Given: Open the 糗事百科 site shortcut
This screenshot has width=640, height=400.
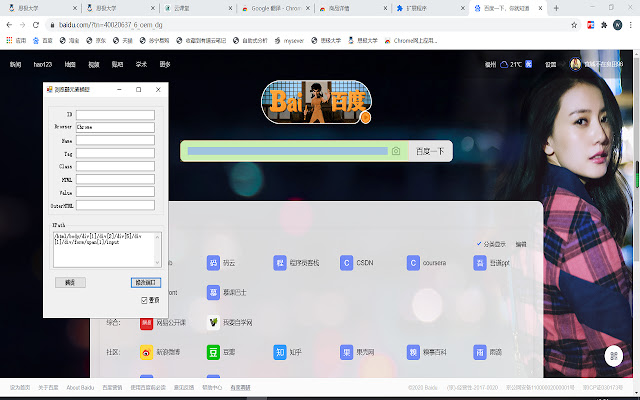Looking at the screenshot, I should (427, 352).
